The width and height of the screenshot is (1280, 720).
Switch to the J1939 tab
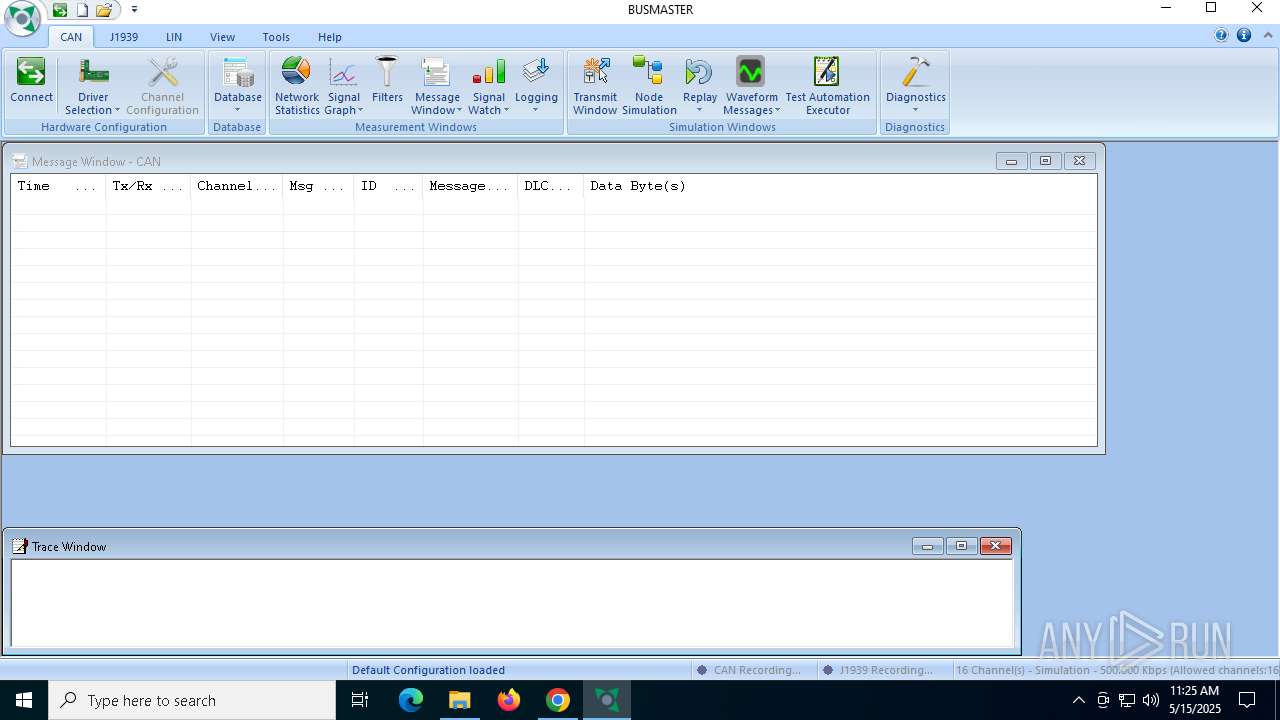[124, 37]
